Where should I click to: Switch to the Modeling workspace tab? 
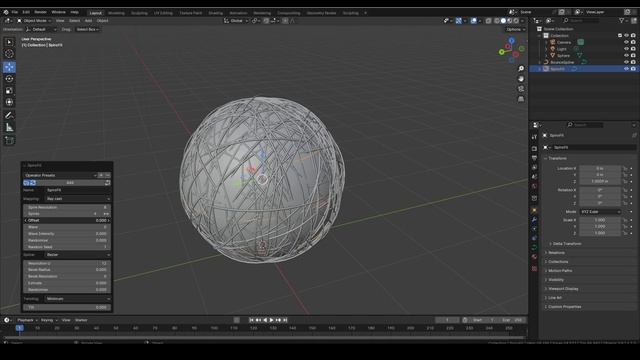(x=116, y=13)
